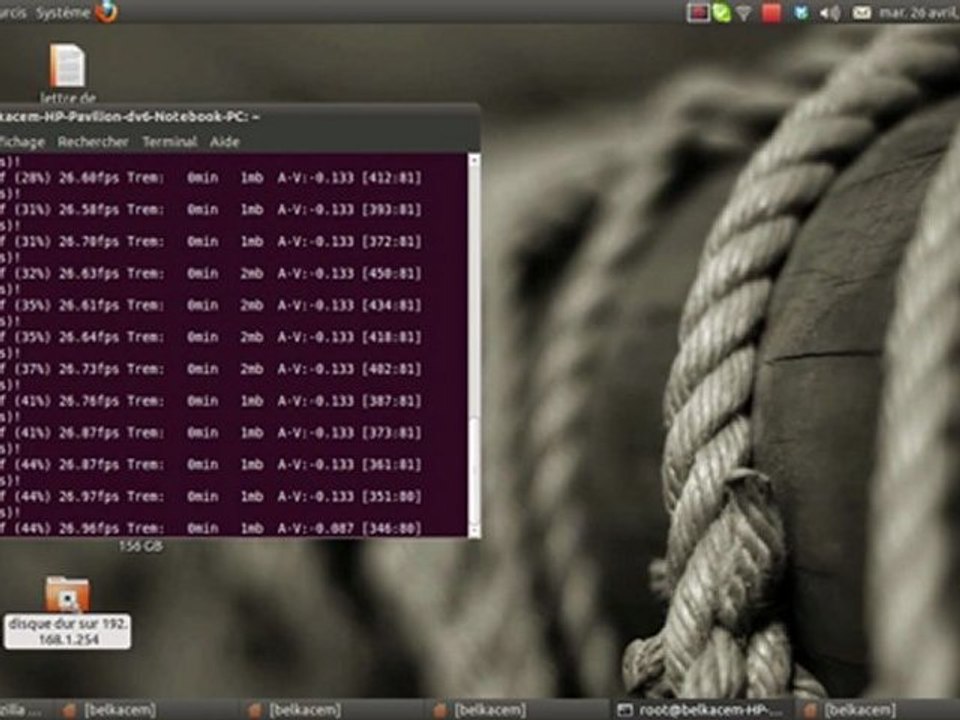The width and height of the screenshot is (960, 720).
Task: Click the date 'mar. 26 avril' clock
Action: point(919,13)
